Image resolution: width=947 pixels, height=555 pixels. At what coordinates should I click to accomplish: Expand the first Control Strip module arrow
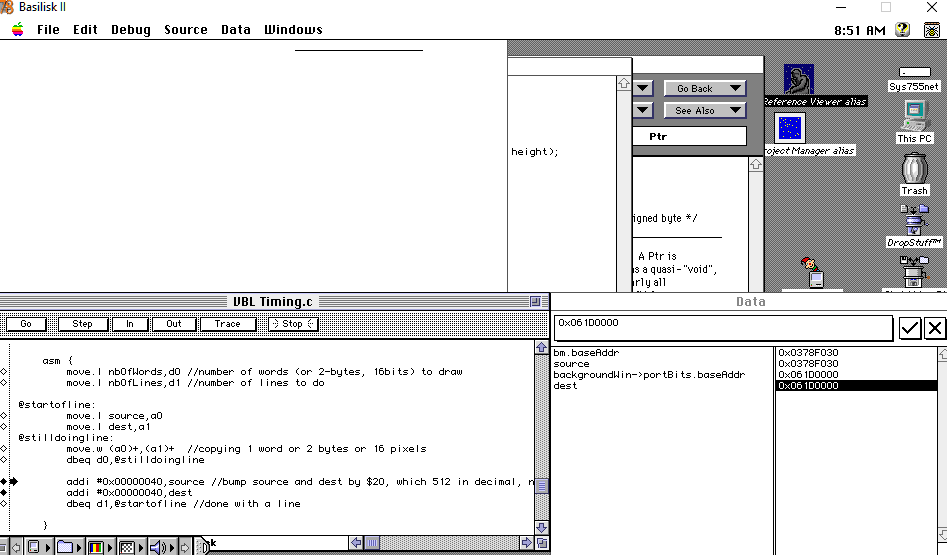[x=48, y=547]
